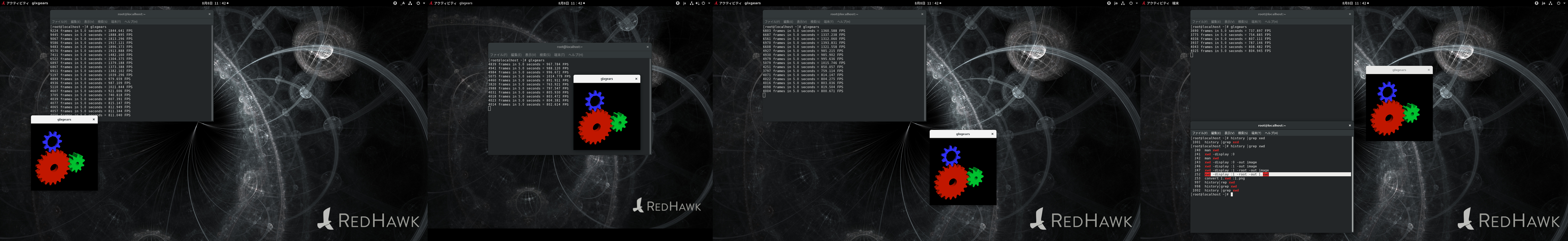Click the network icon on the third monitor
This screenshot has height=241, width=1568.
pos(1123,3)
